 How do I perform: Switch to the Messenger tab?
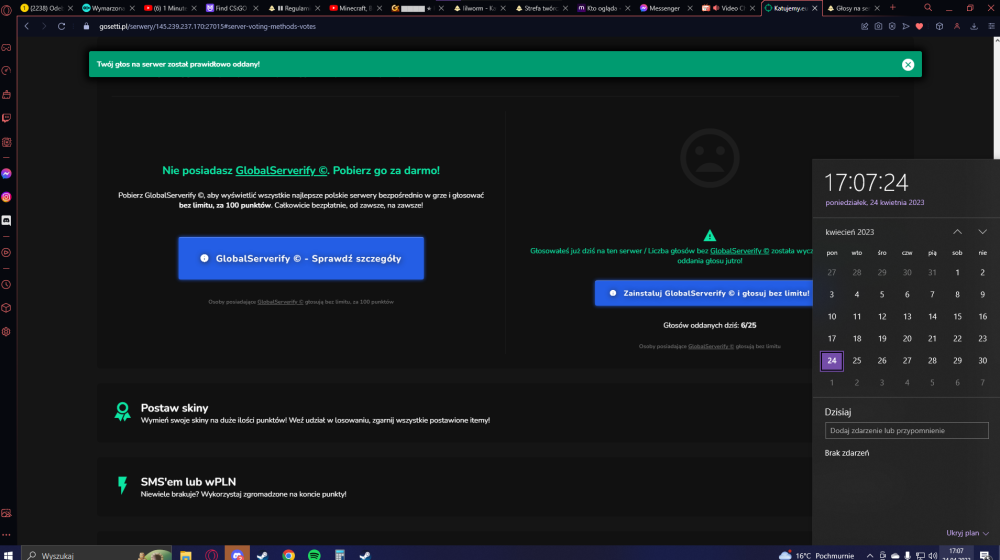coord(664,8)
